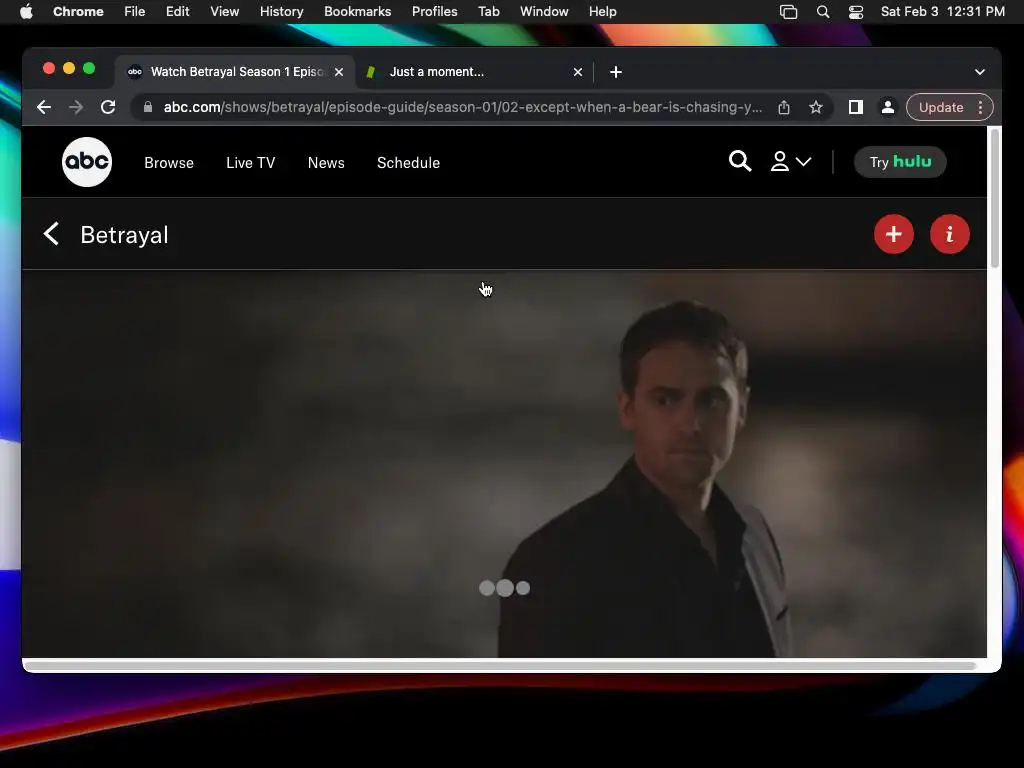
Task: Open search on ABC site
Action: (x=739, y=161)
